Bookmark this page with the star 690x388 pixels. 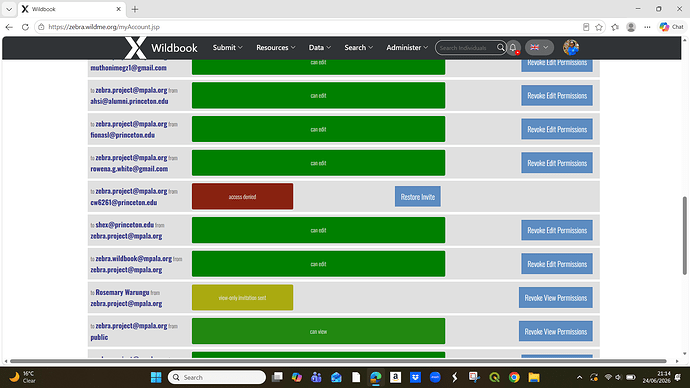[599, 27]
